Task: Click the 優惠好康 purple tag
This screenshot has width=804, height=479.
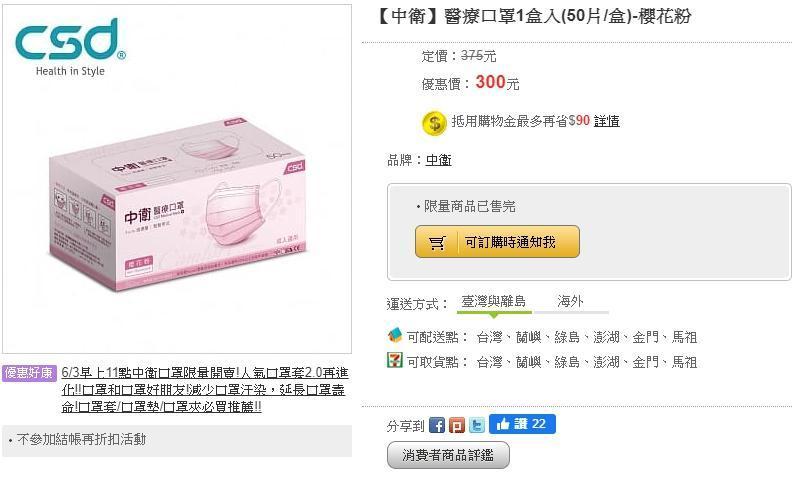Action: [29, 373]
